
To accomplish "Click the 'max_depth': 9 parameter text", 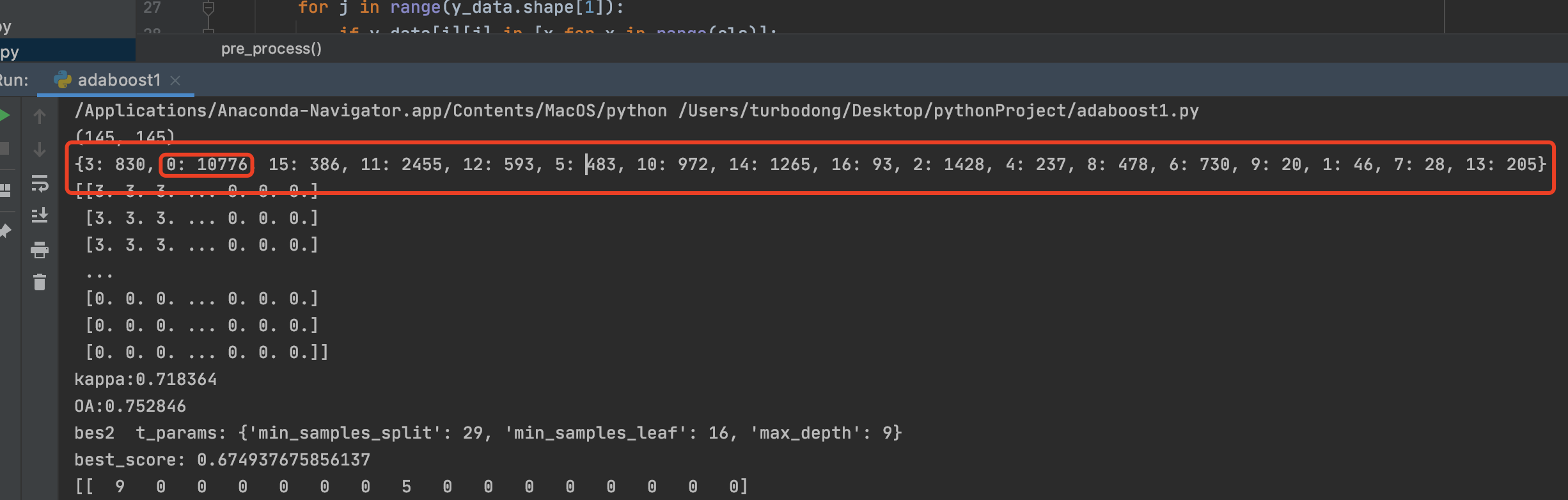I will (x=821, y=433).
